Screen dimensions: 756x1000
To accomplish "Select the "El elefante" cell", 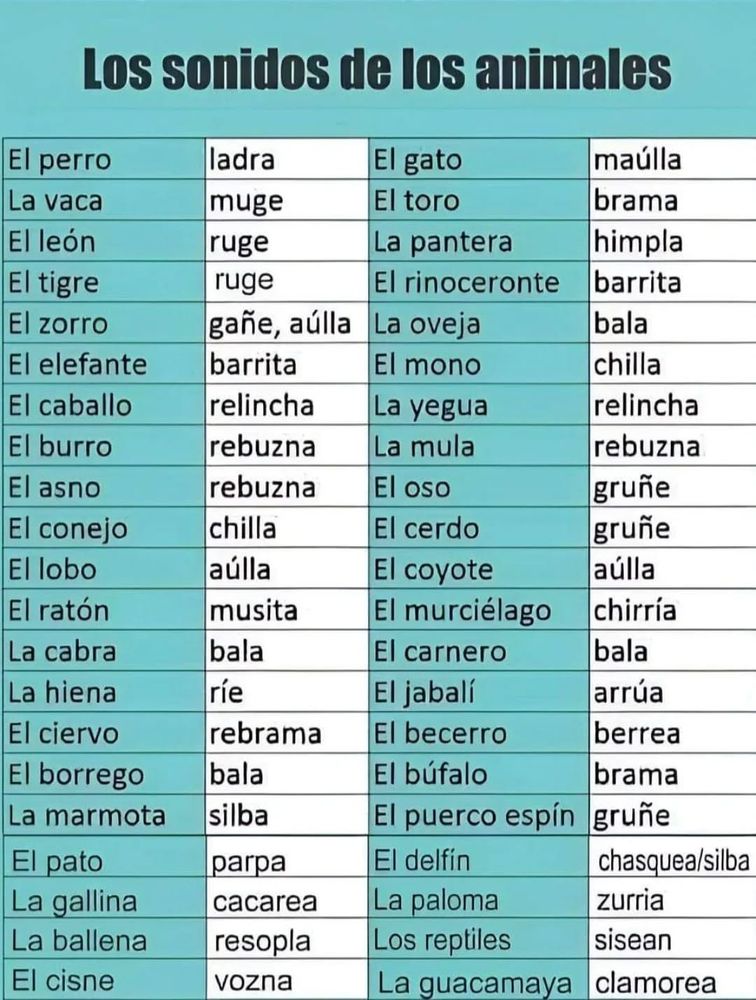I will tap(104, 364).
